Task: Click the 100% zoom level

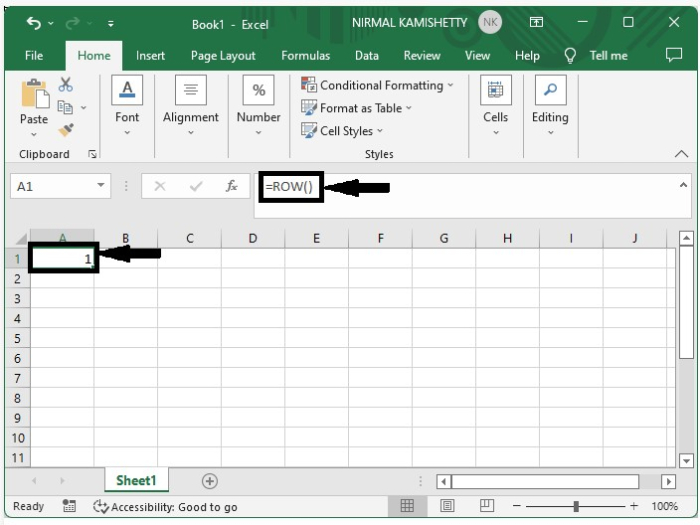Action: [x=664, y=506]
